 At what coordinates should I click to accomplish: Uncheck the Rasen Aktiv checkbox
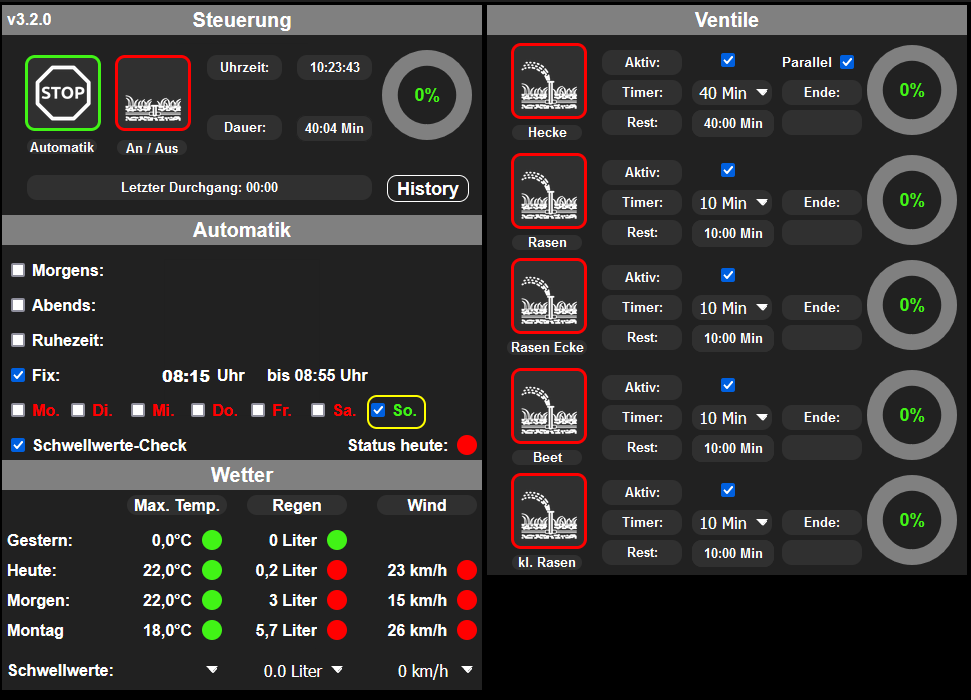[x=728, y=170]
